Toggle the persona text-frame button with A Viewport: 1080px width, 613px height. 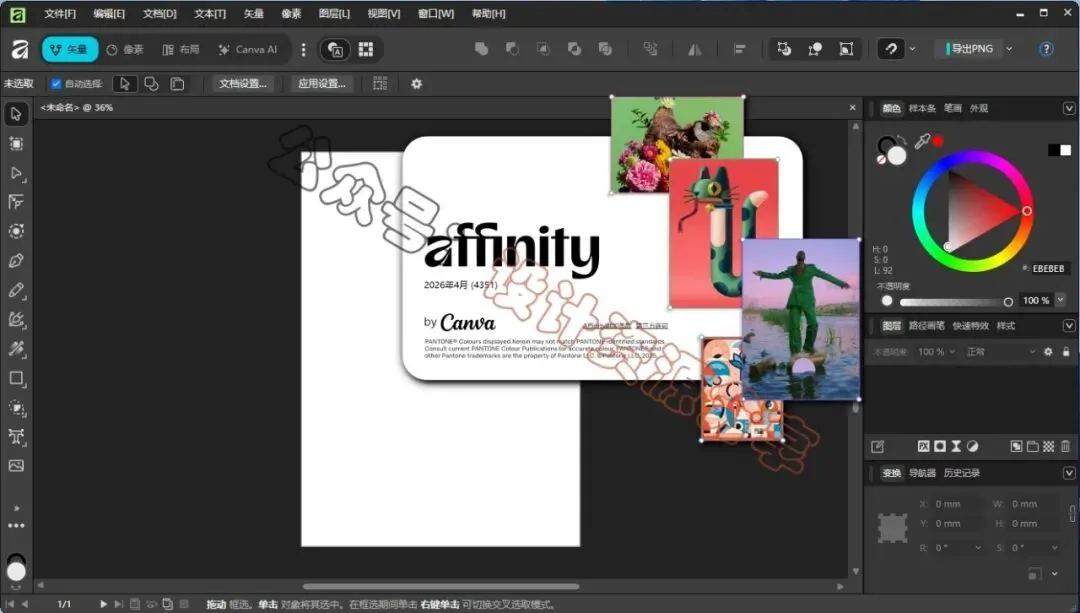click(x=335, y=49)
